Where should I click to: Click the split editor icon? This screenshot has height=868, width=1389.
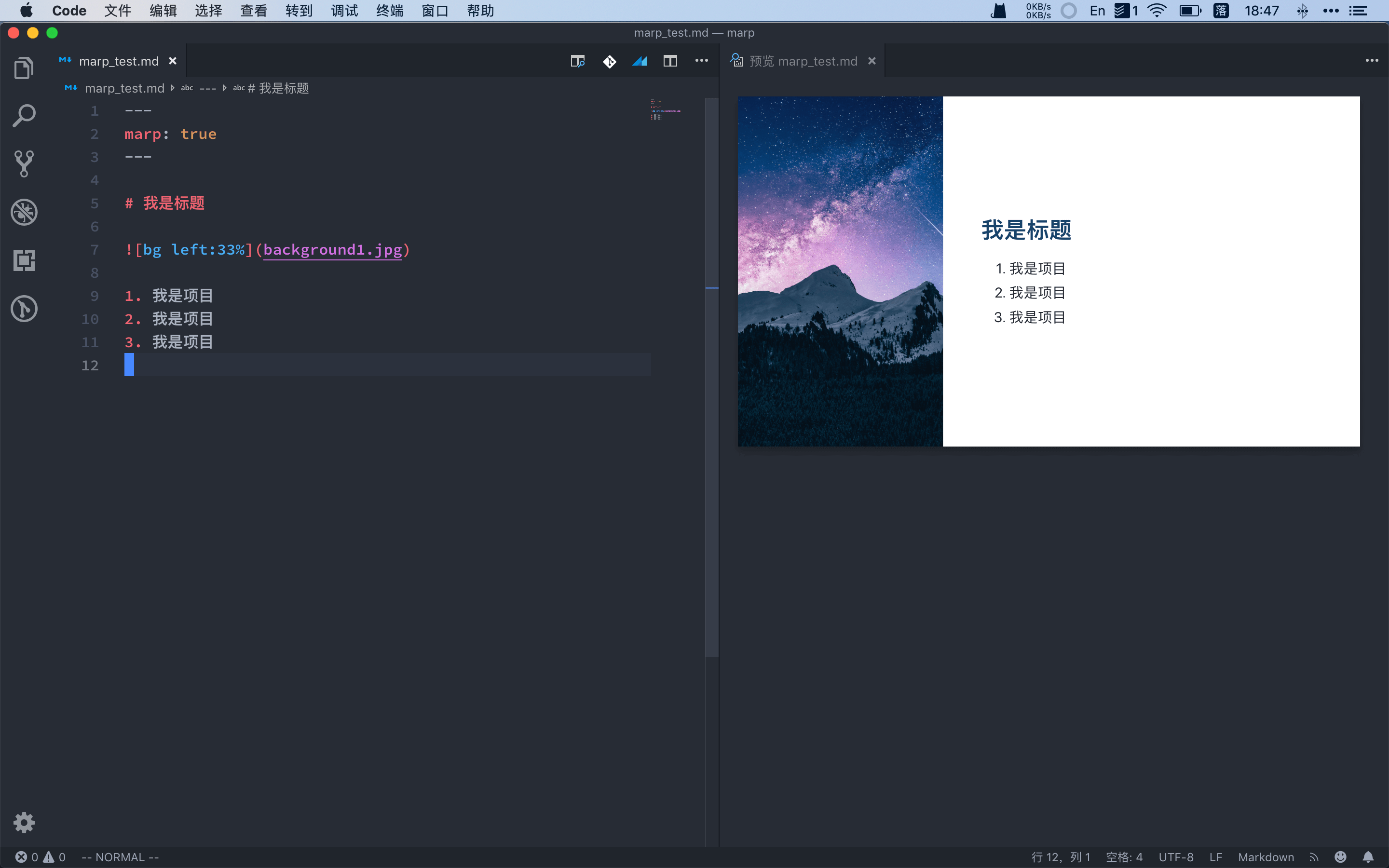pyautogui.click(x=670, y=61)
